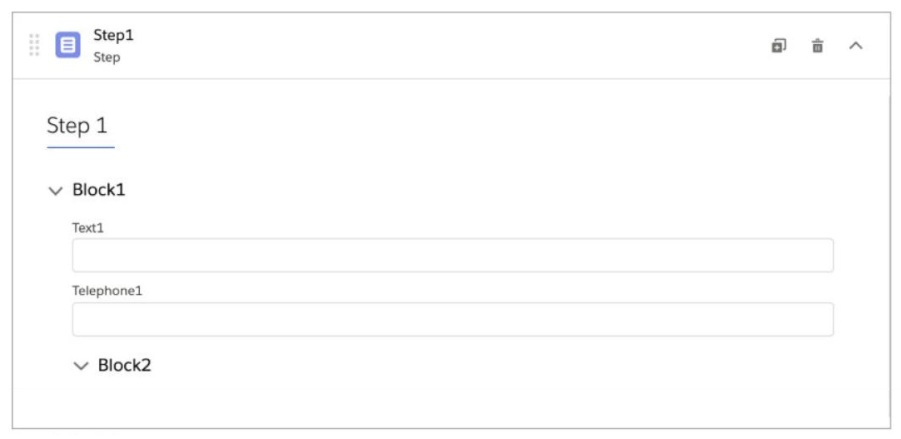Click the blank area below Block2
This screenshot has width=901, height=439.
tap(450, 402)
